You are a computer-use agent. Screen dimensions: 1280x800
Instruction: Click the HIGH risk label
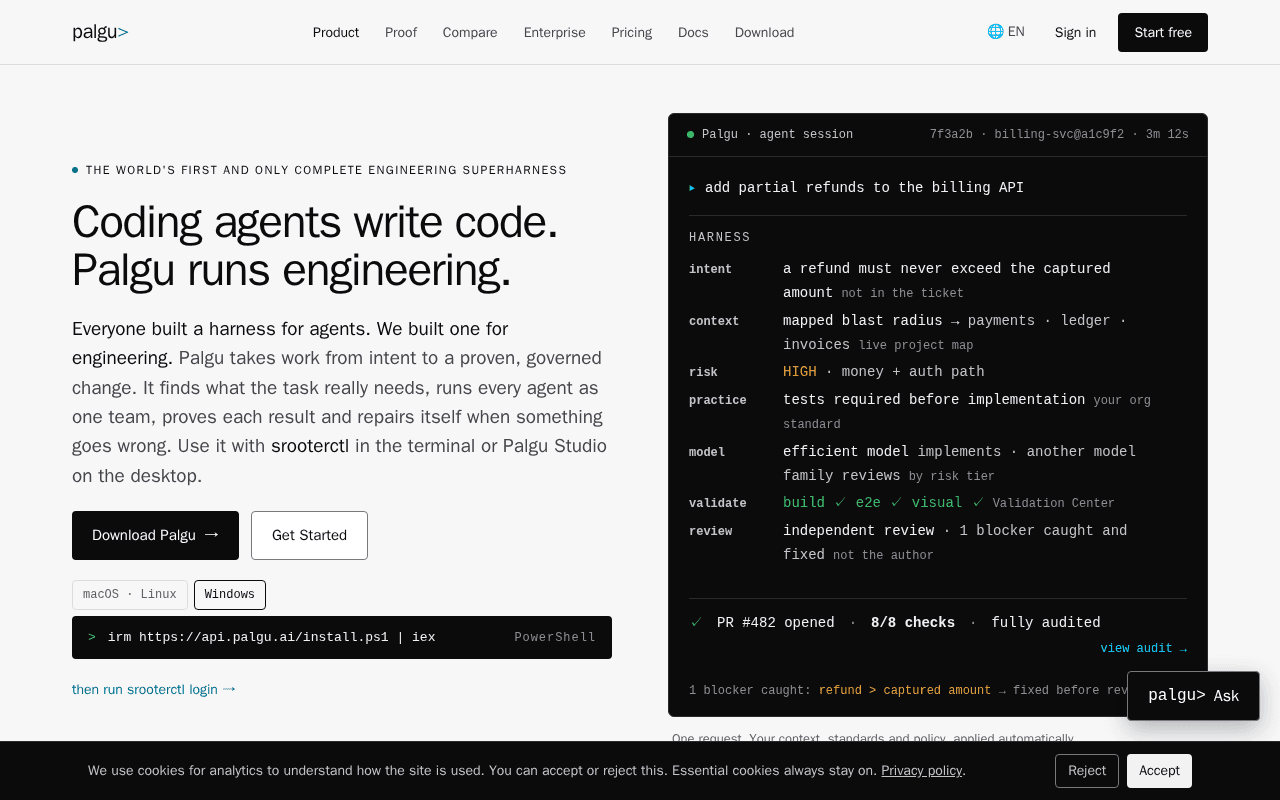coord(800,371)
